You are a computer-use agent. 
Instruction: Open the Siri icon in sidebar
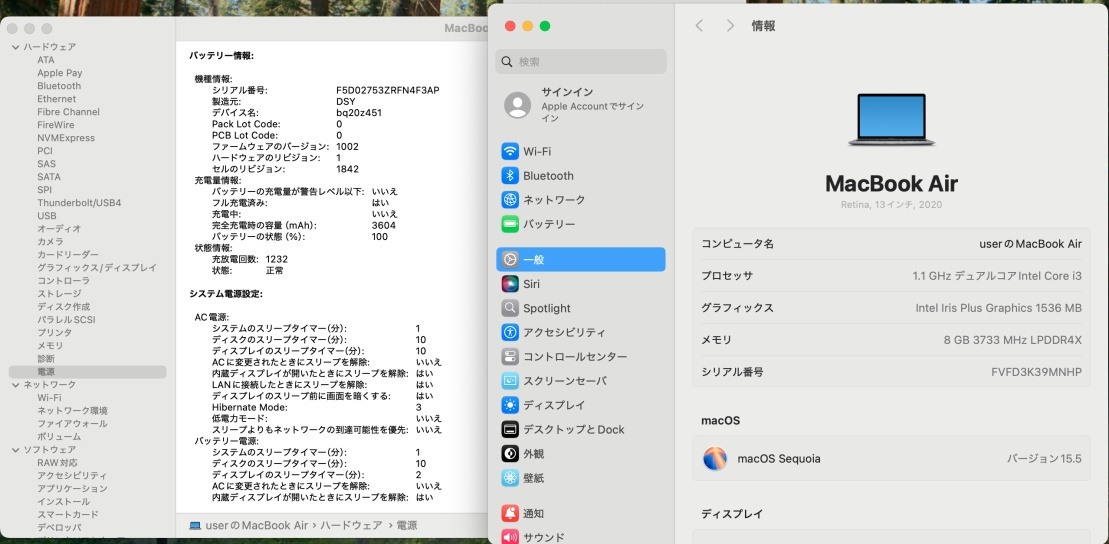[x=510, y=284]
